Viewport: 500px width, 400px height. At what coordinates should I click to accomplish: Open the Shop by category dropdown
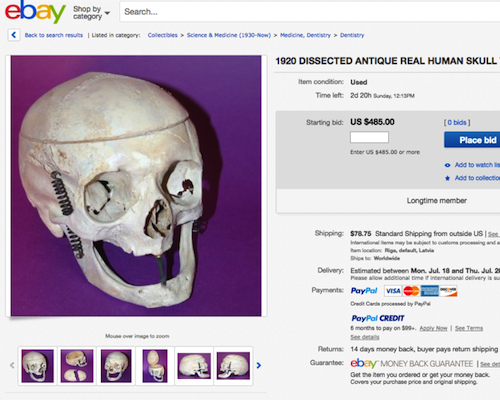pos(91,13)
